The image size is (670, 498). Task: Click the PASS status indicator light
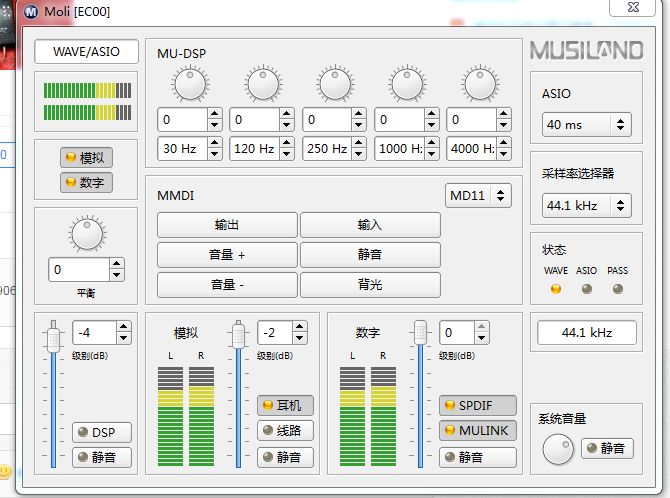click(x=617, y=289)
